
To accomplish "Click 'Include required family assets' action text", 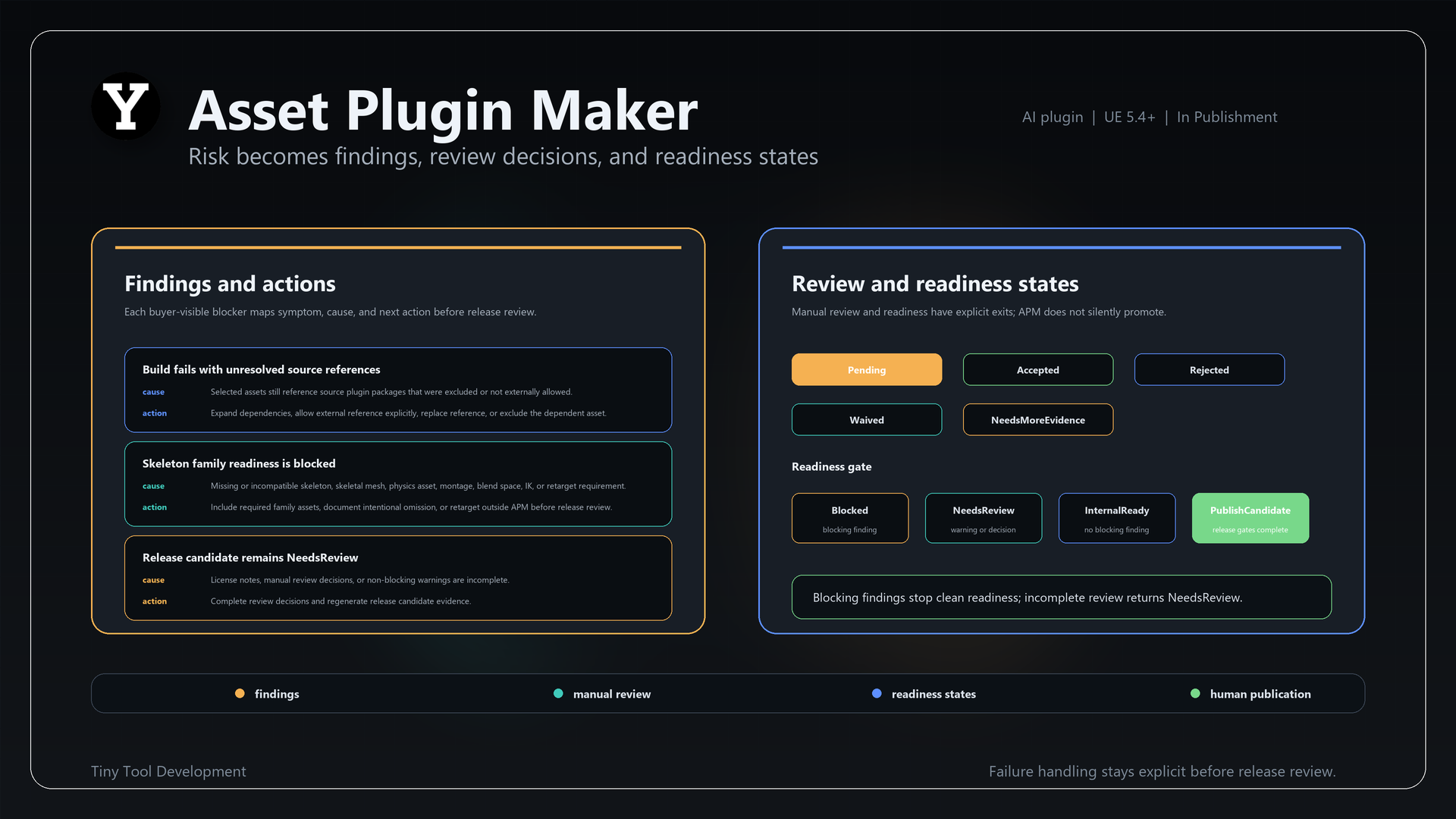I will pos(411,507).
